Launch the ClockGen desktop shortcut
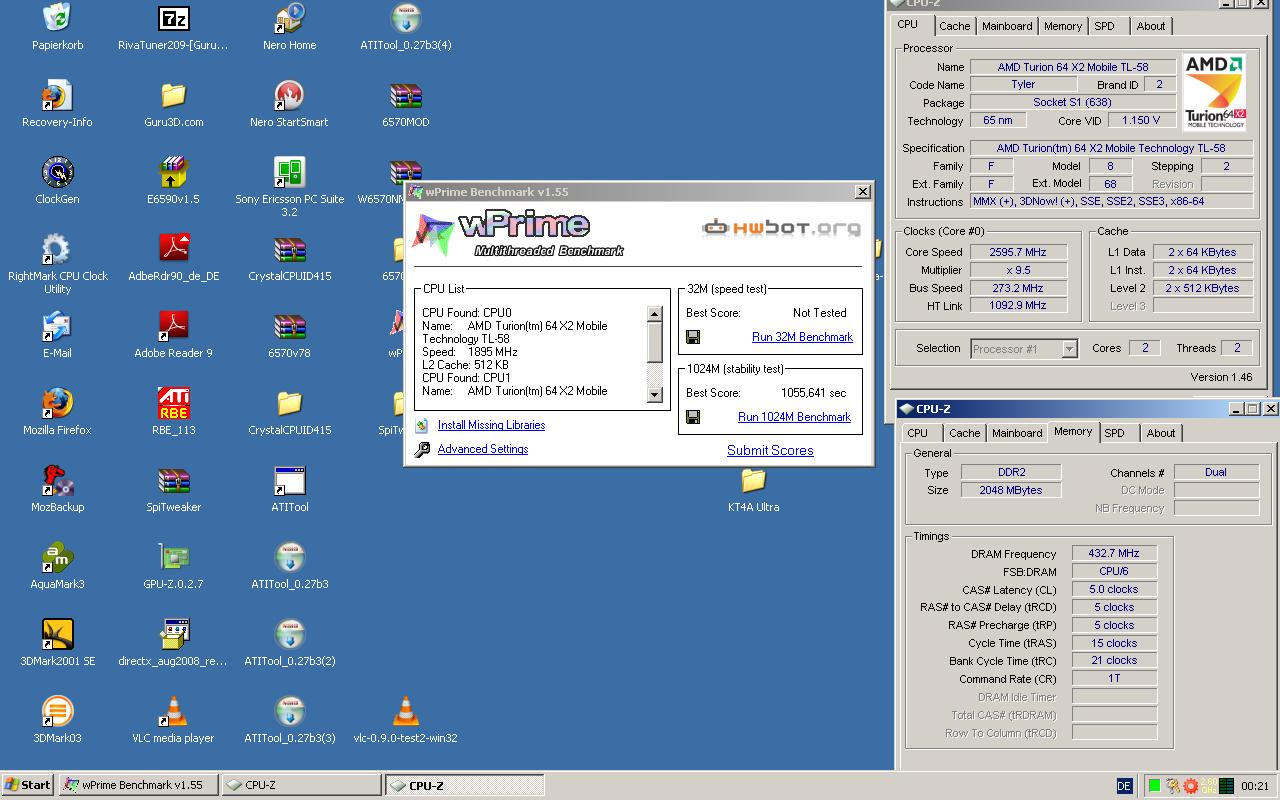This screenshot has width=1280, height=800. 57,172
